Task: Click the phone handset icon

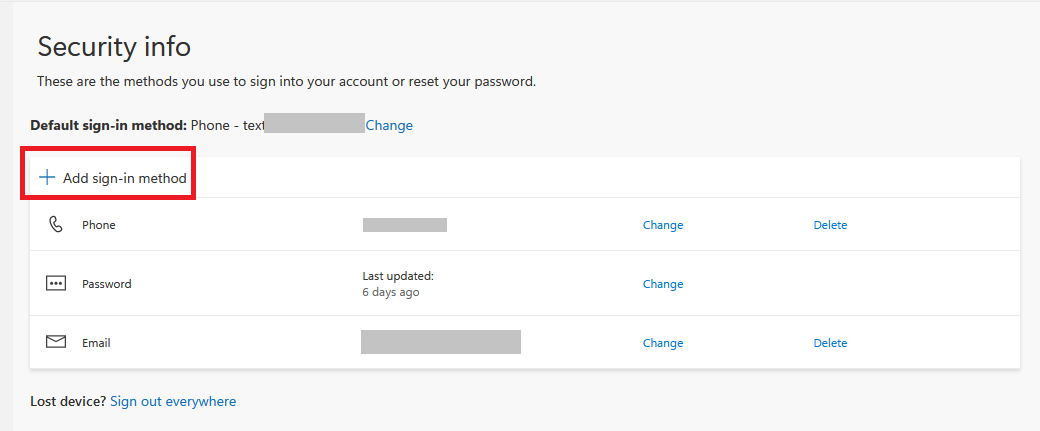Action: point(56,225)
